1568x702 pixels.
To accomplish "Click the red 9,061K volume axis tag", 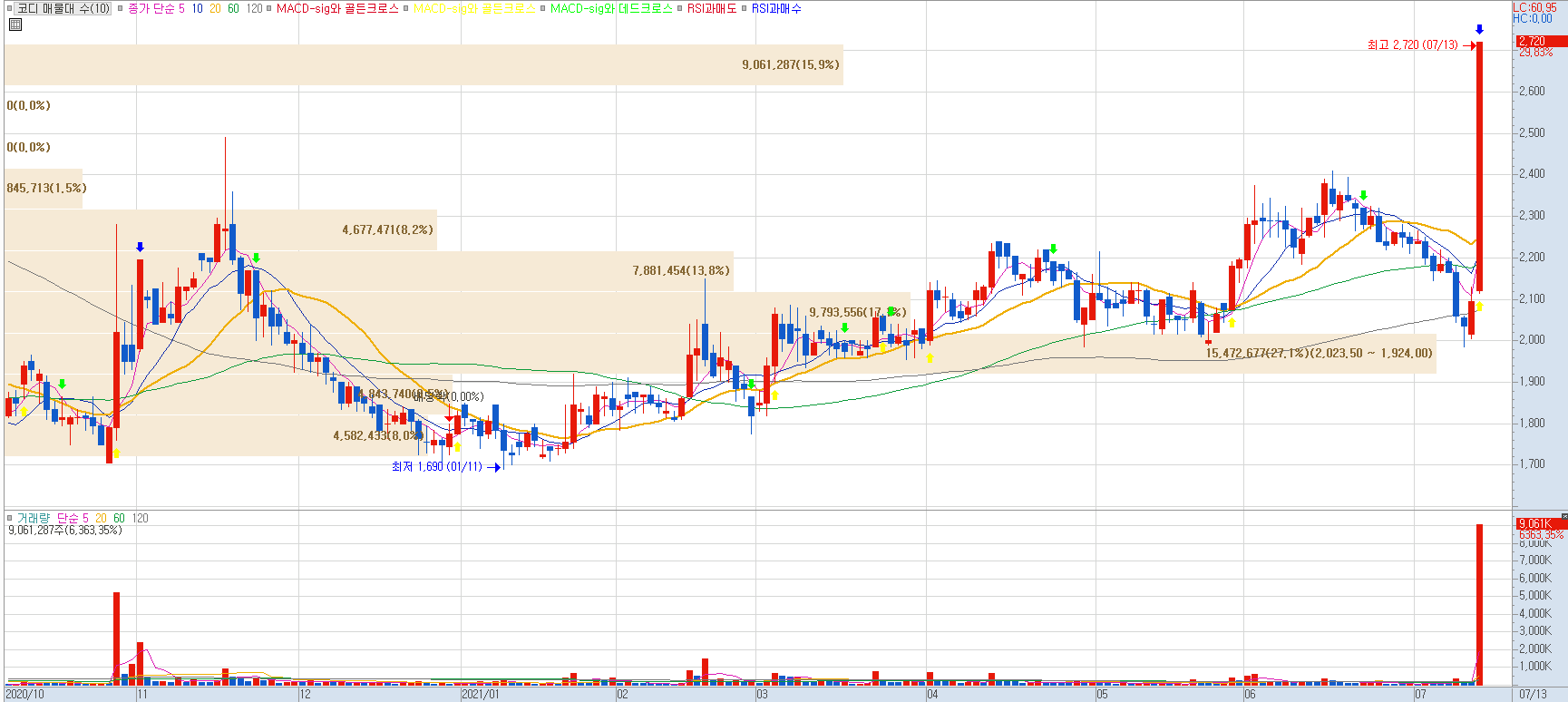I will point(1542,524).
